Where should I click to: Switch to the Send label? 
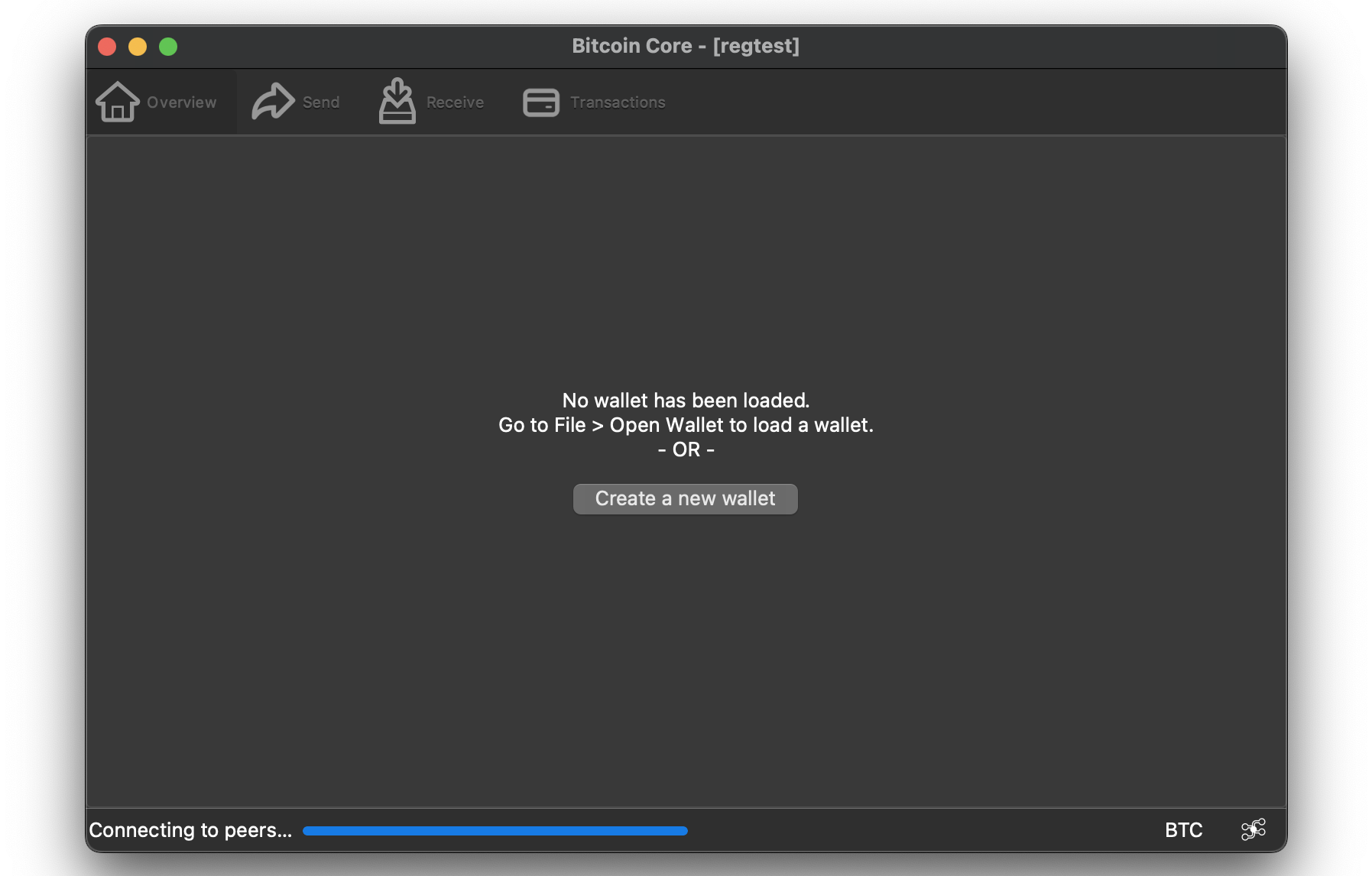click(321, 102)
